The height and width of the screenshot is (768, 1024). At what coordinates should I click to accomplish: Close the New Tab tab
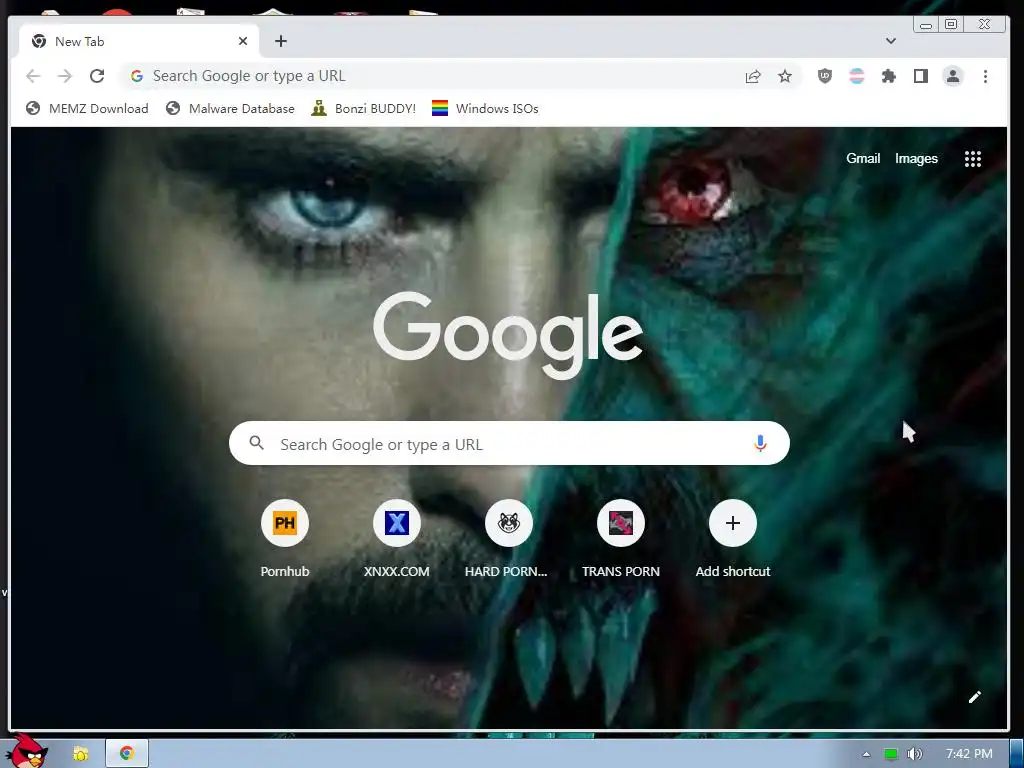click(243, 41)
